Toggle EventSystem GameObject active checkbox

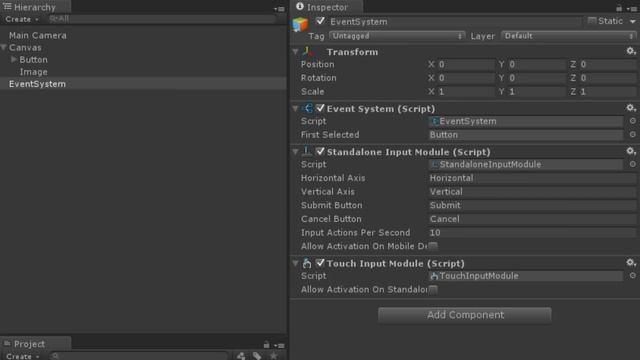pyautogui.click(x=320, y=21)
